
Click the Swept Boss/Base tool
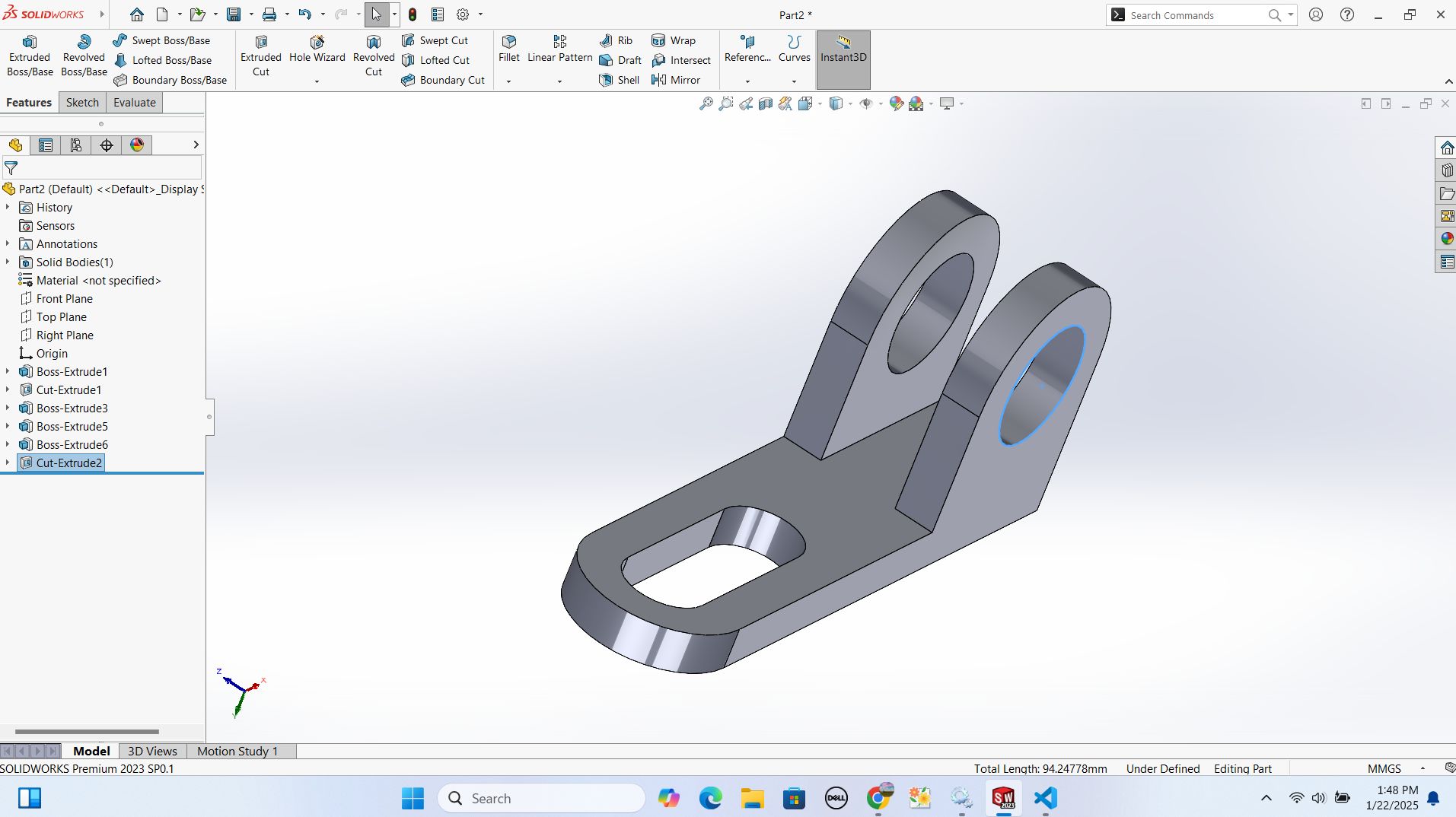[161, 40]
